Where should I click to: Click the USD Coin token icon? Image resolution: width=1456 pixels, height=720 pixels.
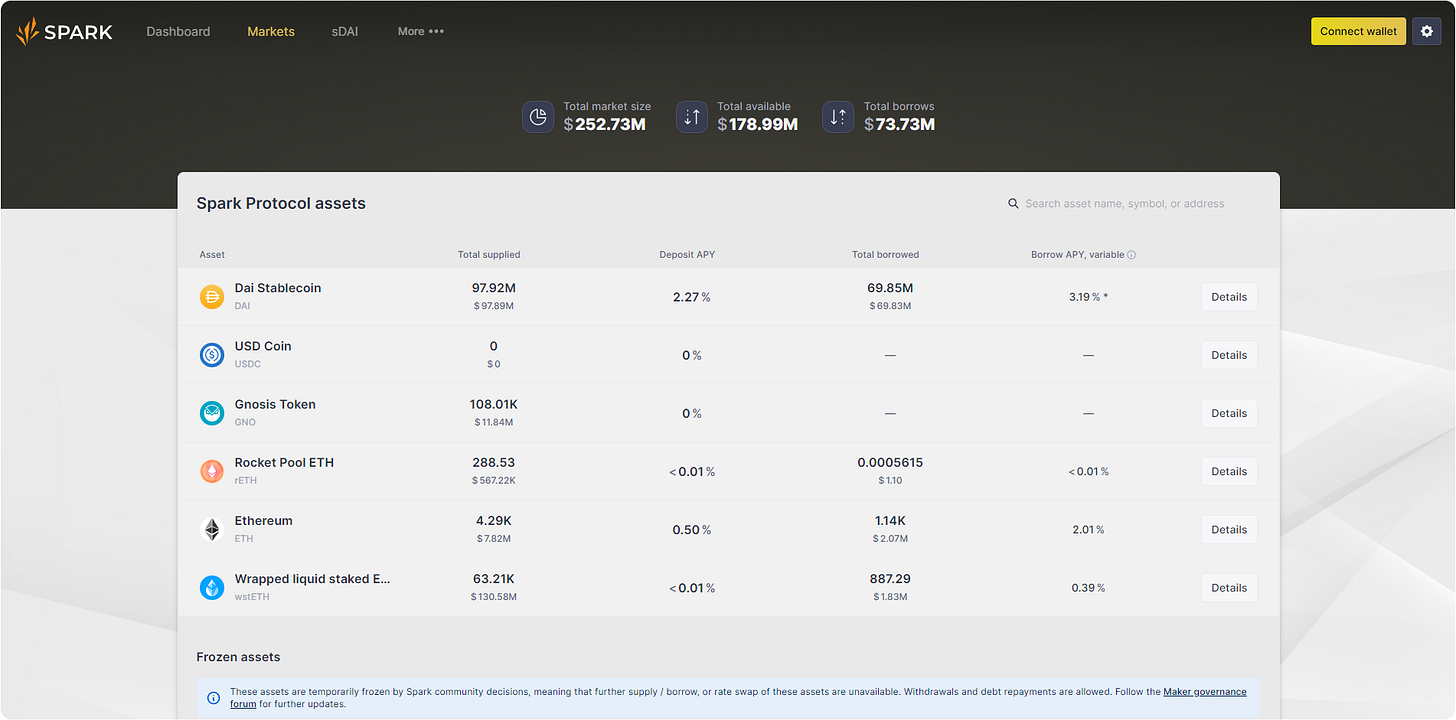[212, 354]
